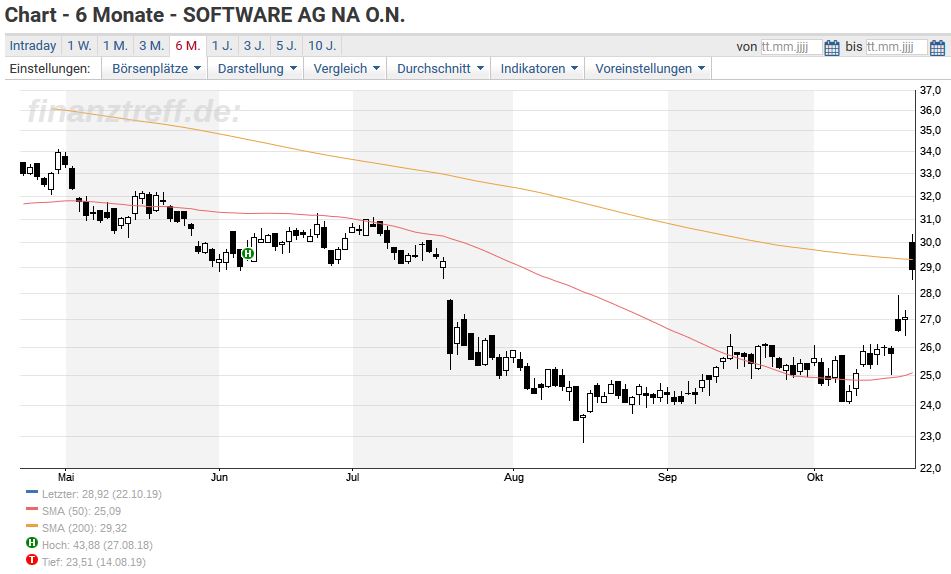Click the 'Aug' label on the x-axis
This screenshot has height=574, width=951.
tap(514, 477)
